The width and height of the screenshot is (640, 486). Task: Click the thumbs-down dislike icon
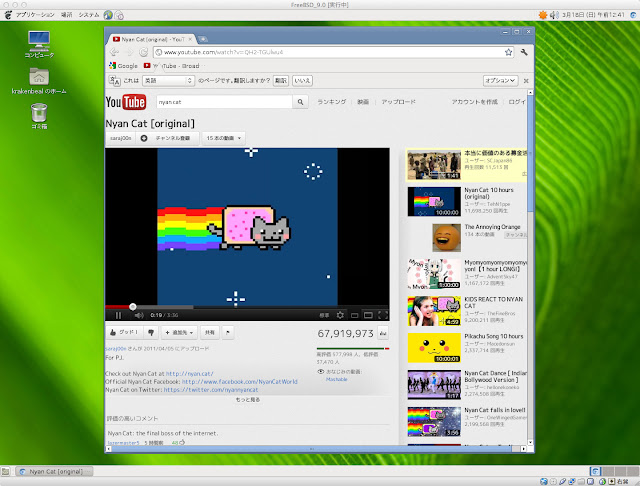pos(151,333)
